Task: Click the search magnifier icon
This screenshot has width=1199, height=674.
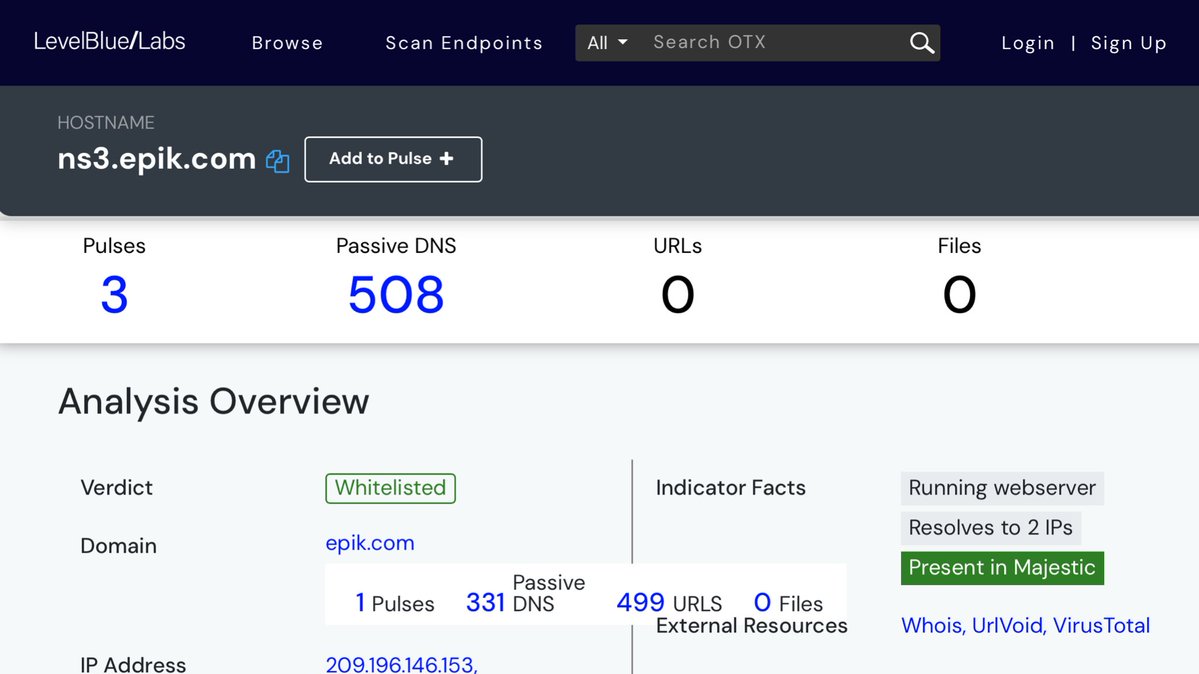Action: pyautogui.click(x=921, y=43)
